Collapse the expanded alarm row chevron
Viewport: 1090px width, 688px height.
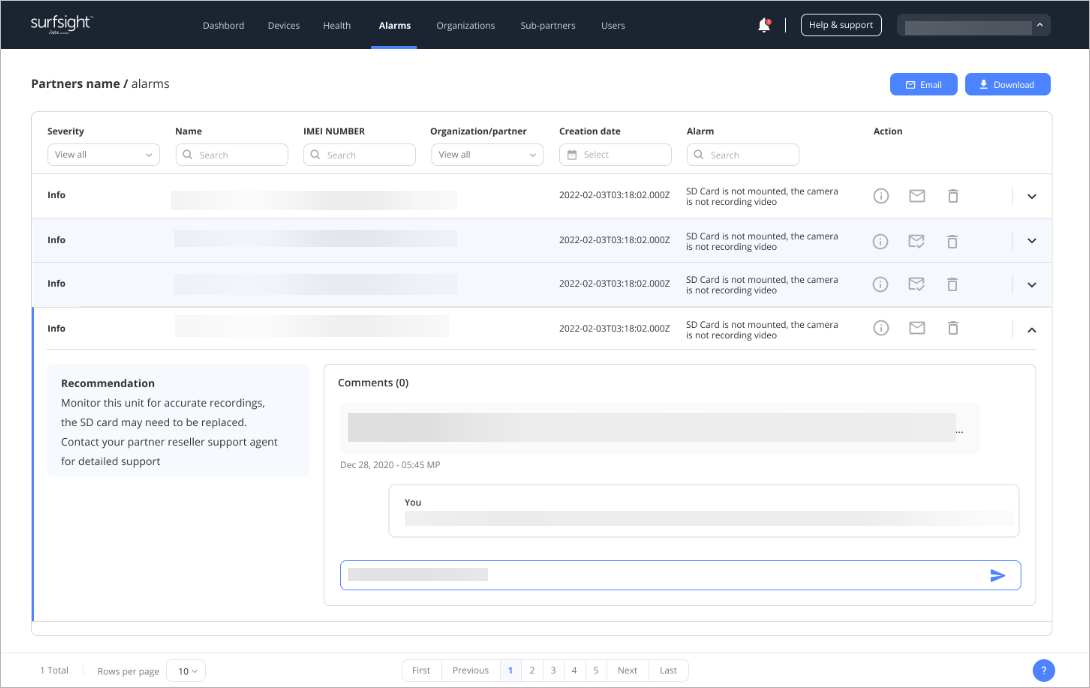tap(1032, 330)
